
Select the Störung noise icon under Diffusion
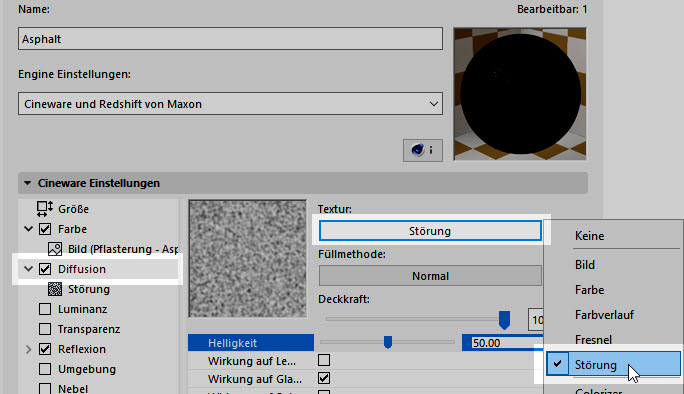tap(55, 289)
